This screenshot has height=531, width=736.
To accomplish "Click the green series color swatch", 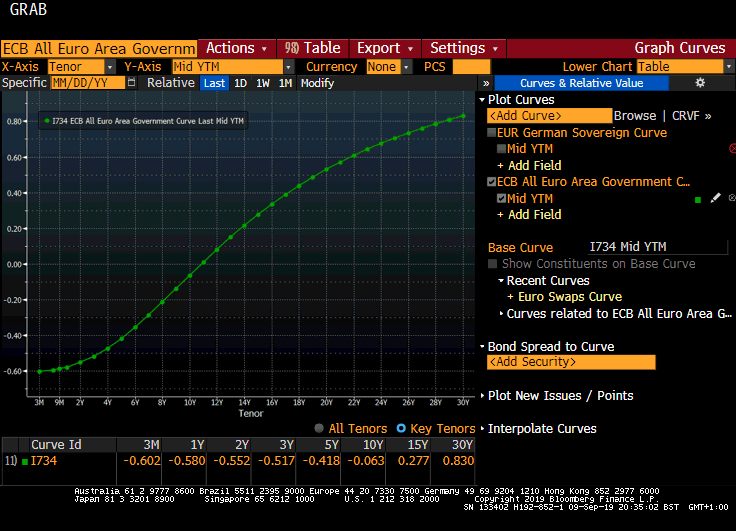I will (697, 199).
